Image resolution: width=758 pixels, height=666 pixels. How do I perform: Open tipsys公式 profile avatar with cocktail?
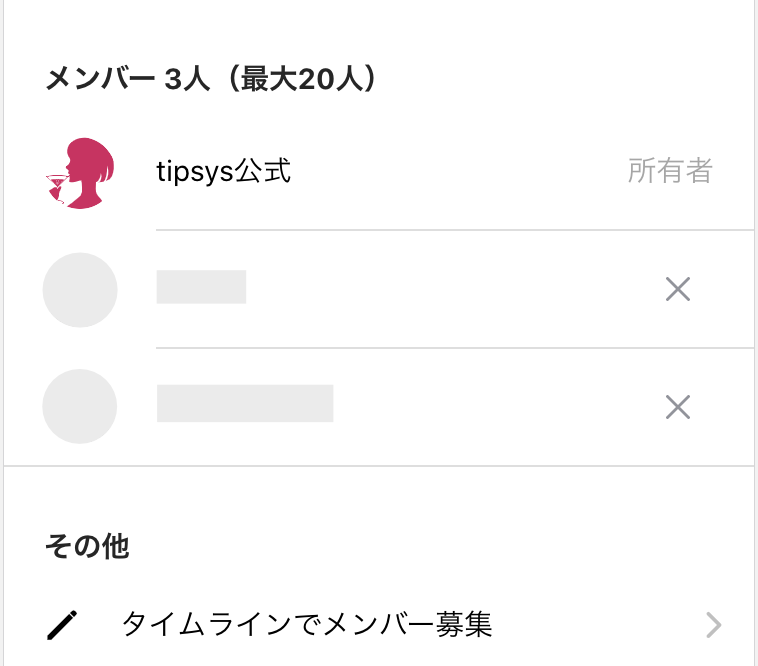point(80,173)
